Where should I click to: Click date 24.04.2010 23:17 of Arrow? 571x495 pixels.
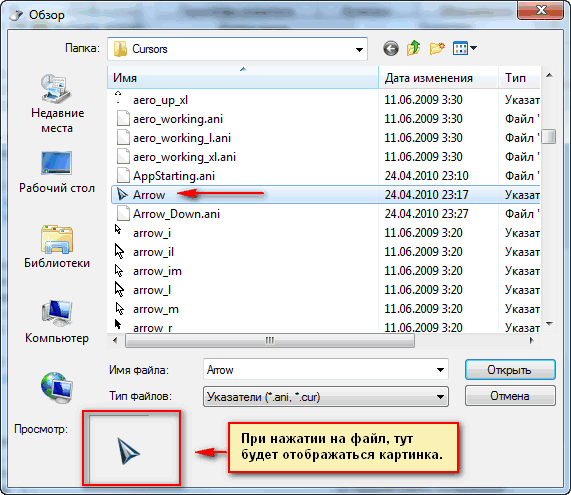[426, 195]
